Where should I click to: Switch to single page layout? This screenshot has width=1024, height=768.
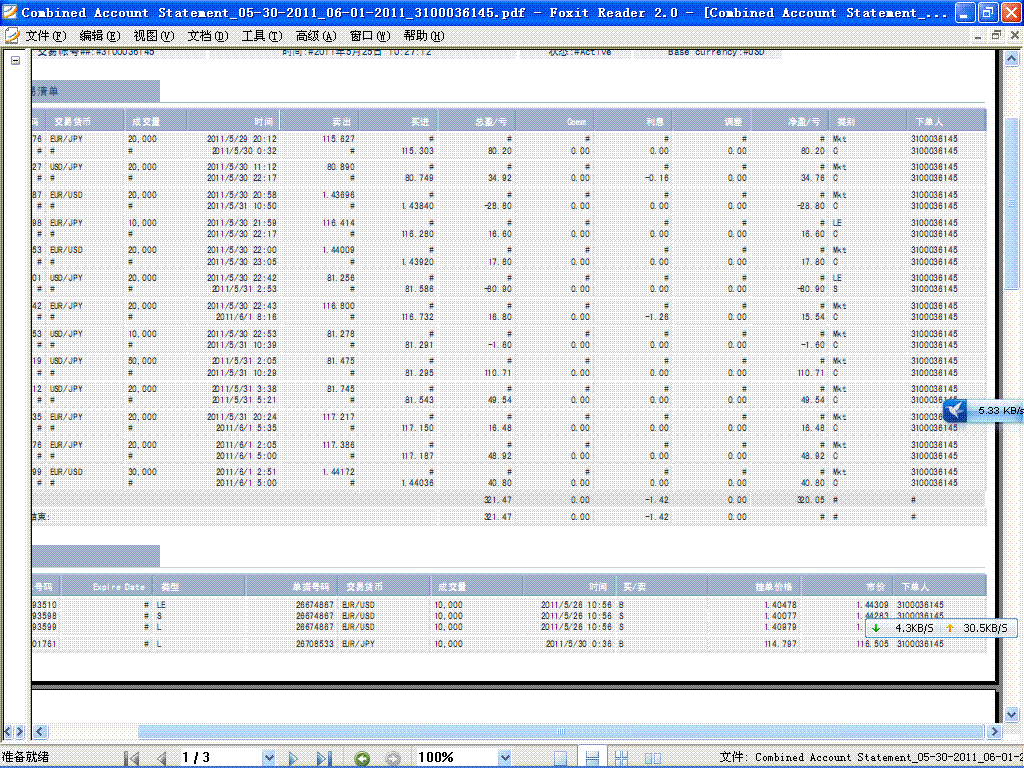click(x=561, y=758)
